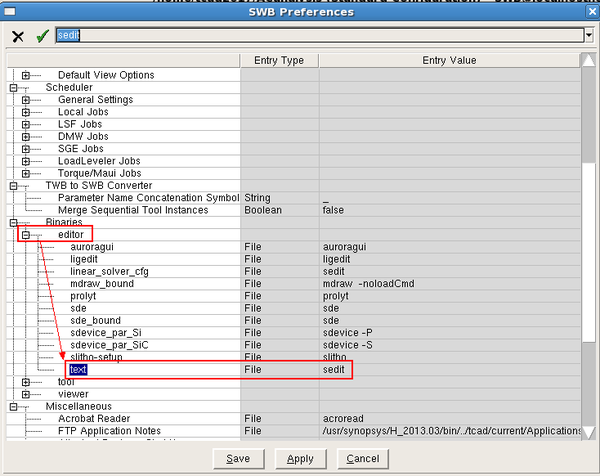Click the 'false' value of Merge Sequential
Image resolution: width=600 pixels, height=476 pixels.
click(333, 210)
